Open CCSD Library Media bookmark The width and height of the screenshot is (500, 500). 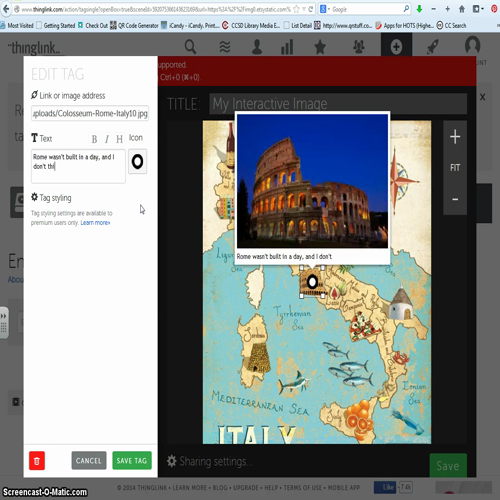251,25
